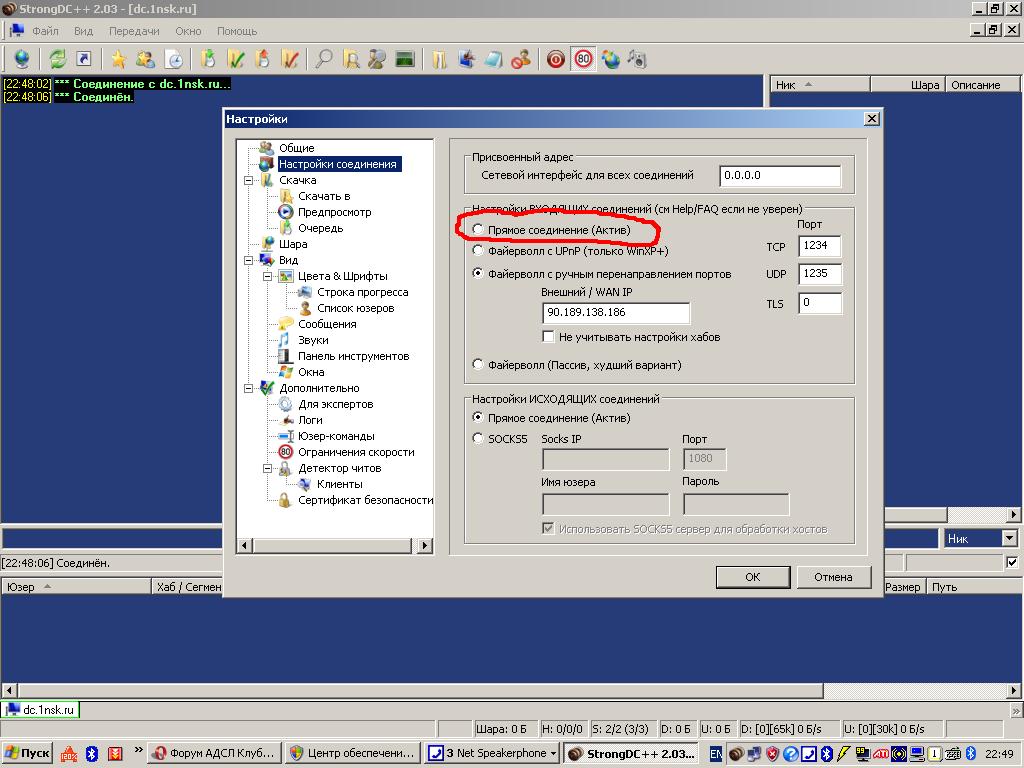The height and width of the screenshot is (768, 1024).
Task: Select Общие in settings tree
Action: [296, 148]
